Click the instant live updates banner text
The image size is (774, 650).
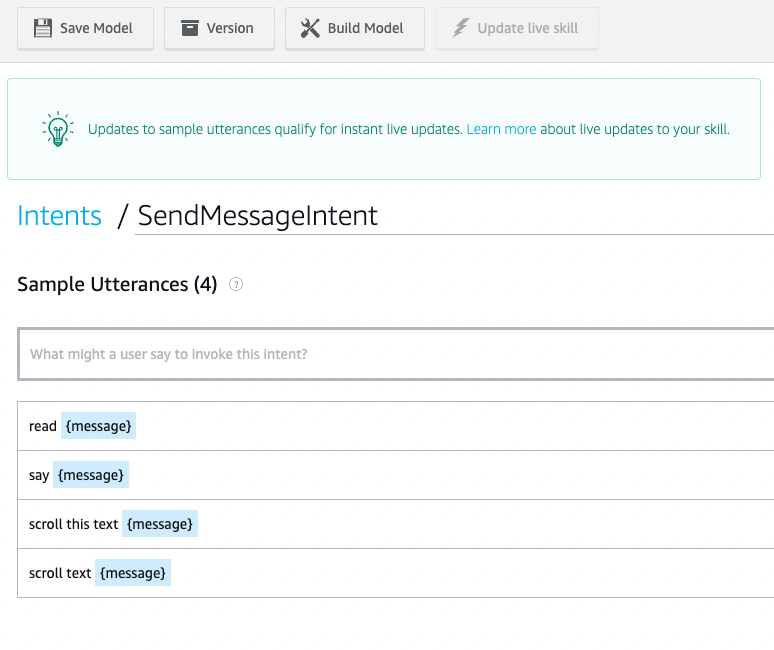coord(276,129)
